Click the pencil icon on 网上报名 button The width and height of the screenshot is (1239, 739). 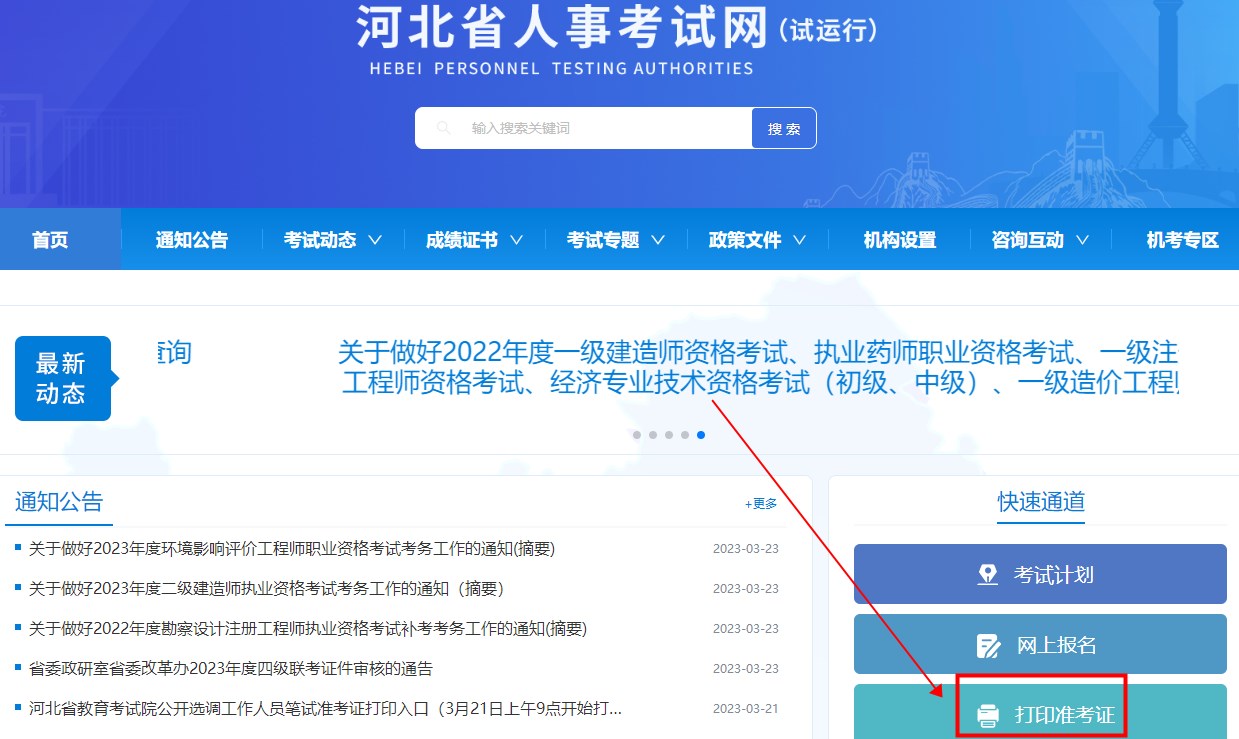click(x=988, y=645)
